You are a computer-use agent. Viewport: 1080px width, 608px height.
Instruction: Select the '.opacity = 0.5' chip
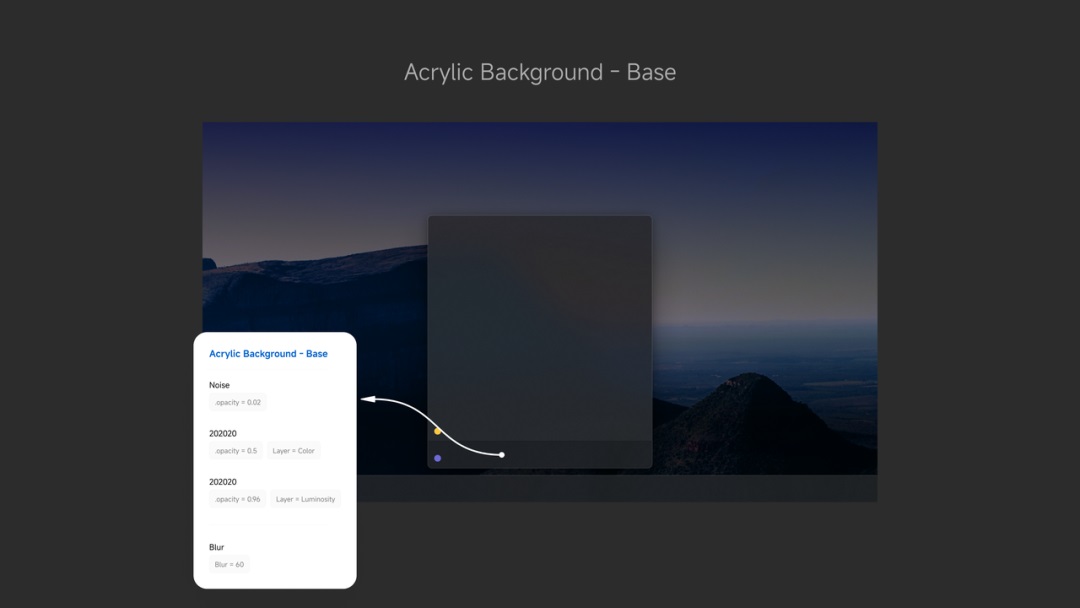236,451
